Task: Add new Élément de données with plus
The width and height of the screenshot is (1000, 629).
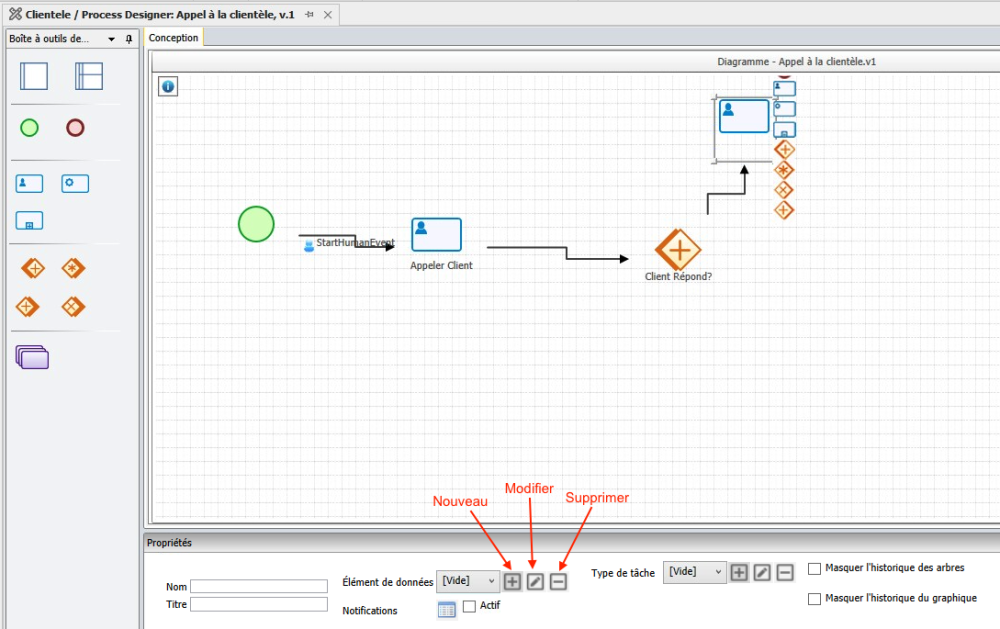Action: 512,581
